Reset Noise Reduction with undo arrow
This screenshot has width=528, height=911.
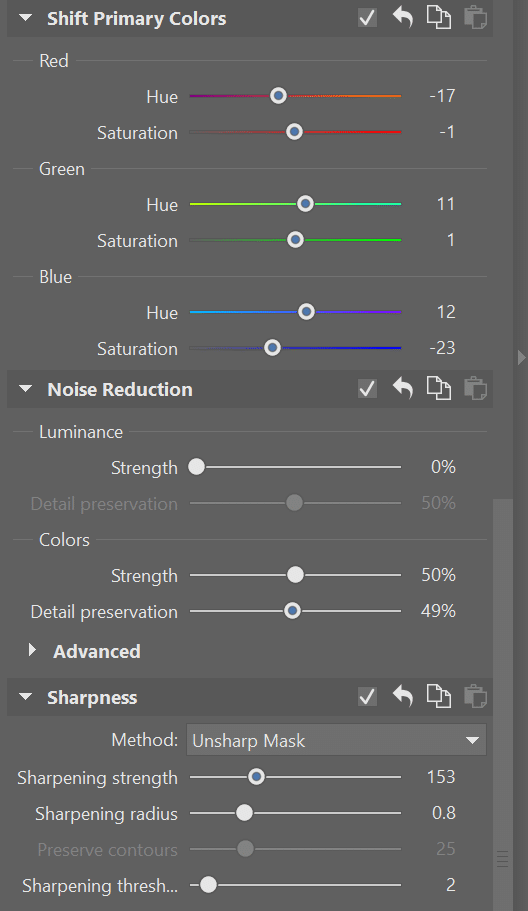click(x=403, y=389)
